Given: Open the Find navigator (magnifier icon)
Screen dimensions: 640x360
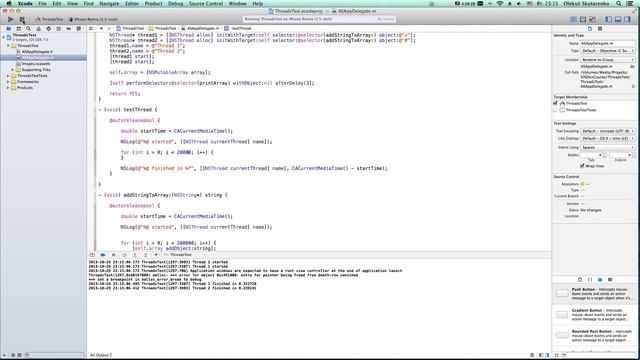Looking at the screenshot, I should (x=28, y=29).
